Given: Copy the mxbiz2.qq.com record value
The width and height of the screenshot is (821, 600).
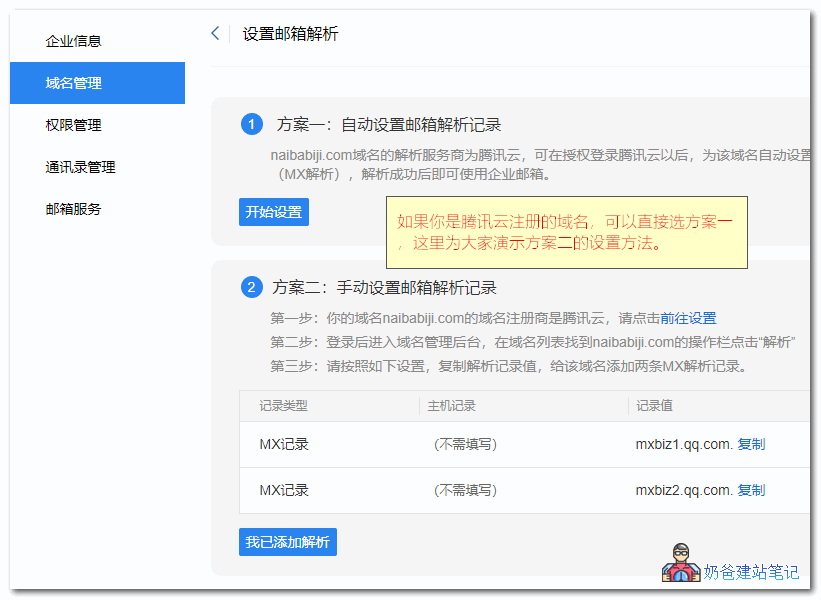Looking at the screenshot, I should point(751,490).
